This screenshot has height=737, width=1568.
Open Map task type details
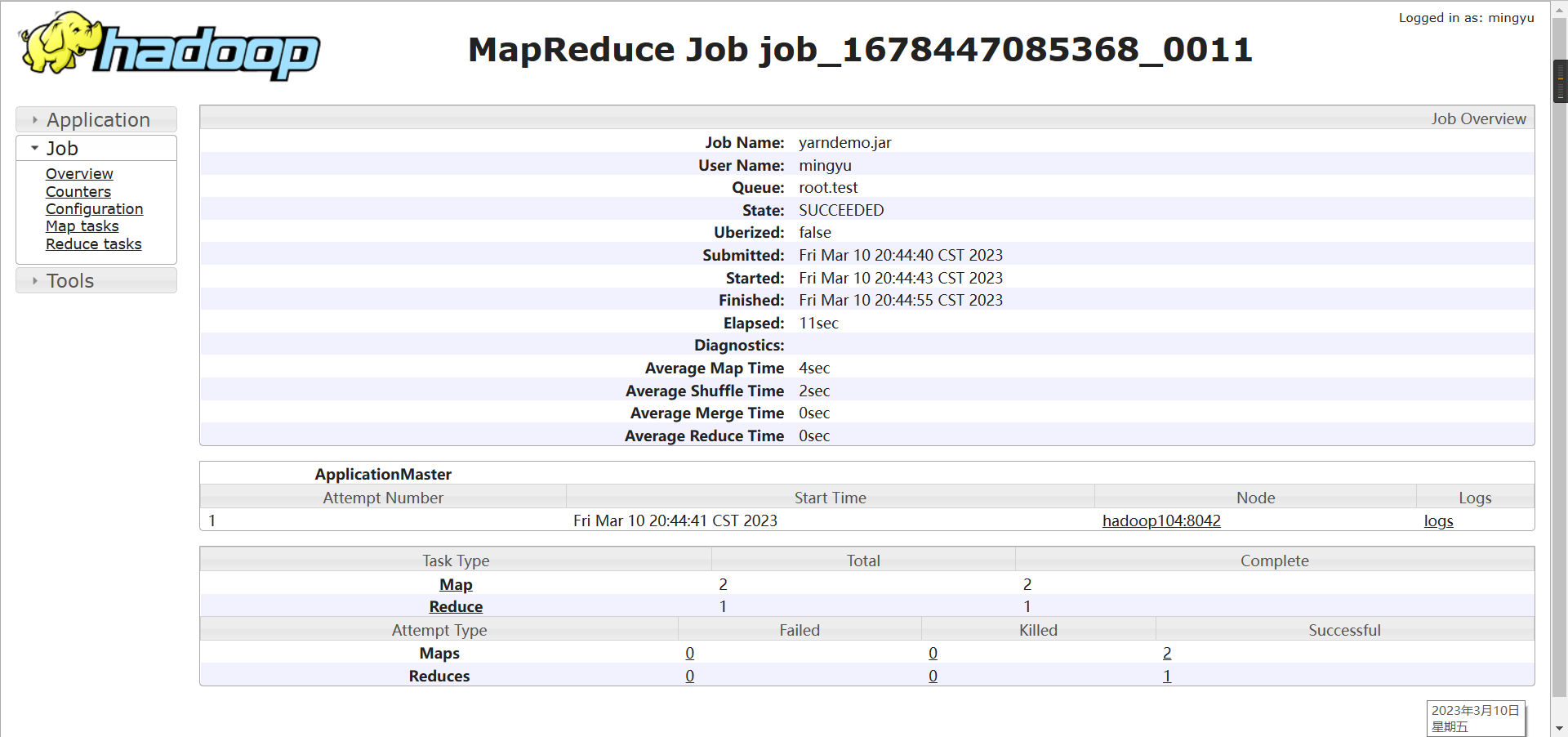point(456,584)
